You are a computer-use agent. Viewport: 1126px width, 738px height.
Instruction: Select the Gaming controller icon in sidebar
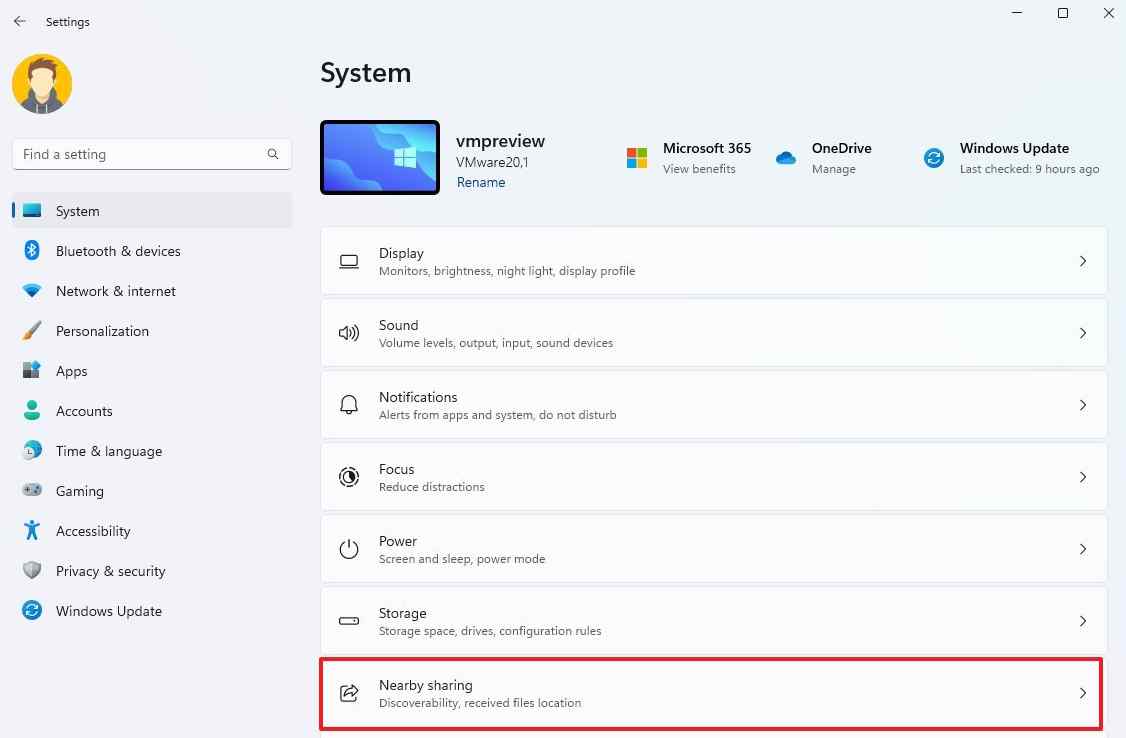click(31, 491)
